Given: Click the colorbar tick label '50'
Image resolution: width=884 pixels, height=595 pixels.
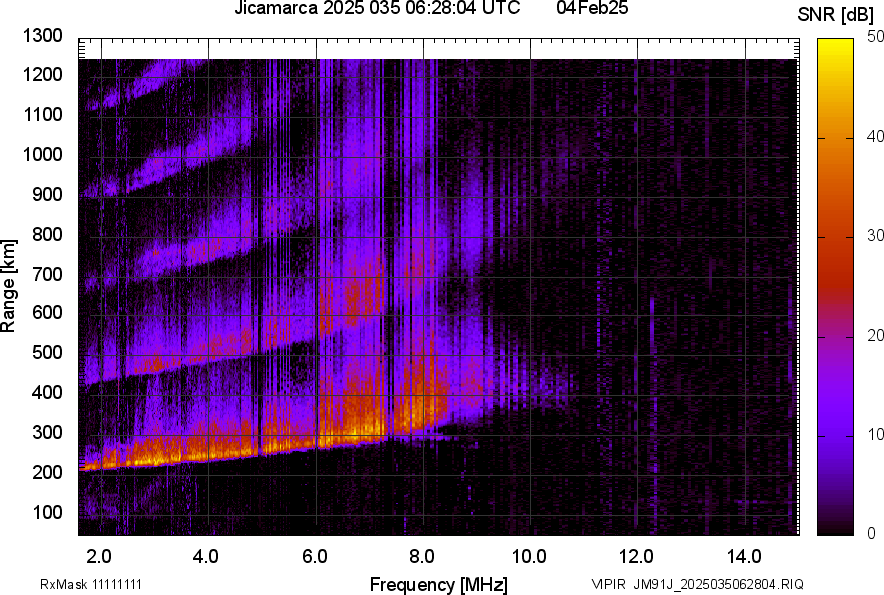Looking at the screenshot, I should coord(874,37).
